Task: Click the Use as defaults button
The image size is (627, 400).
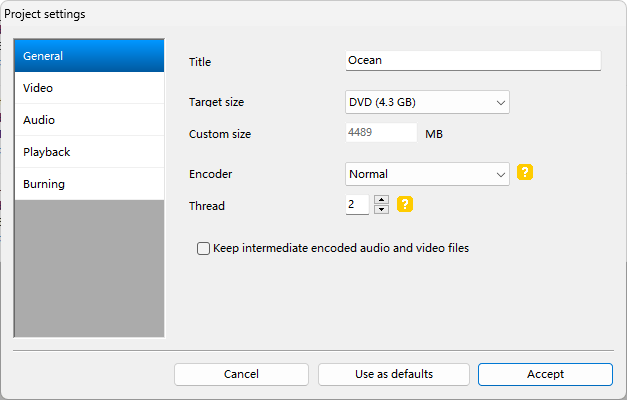Action: 394,374
